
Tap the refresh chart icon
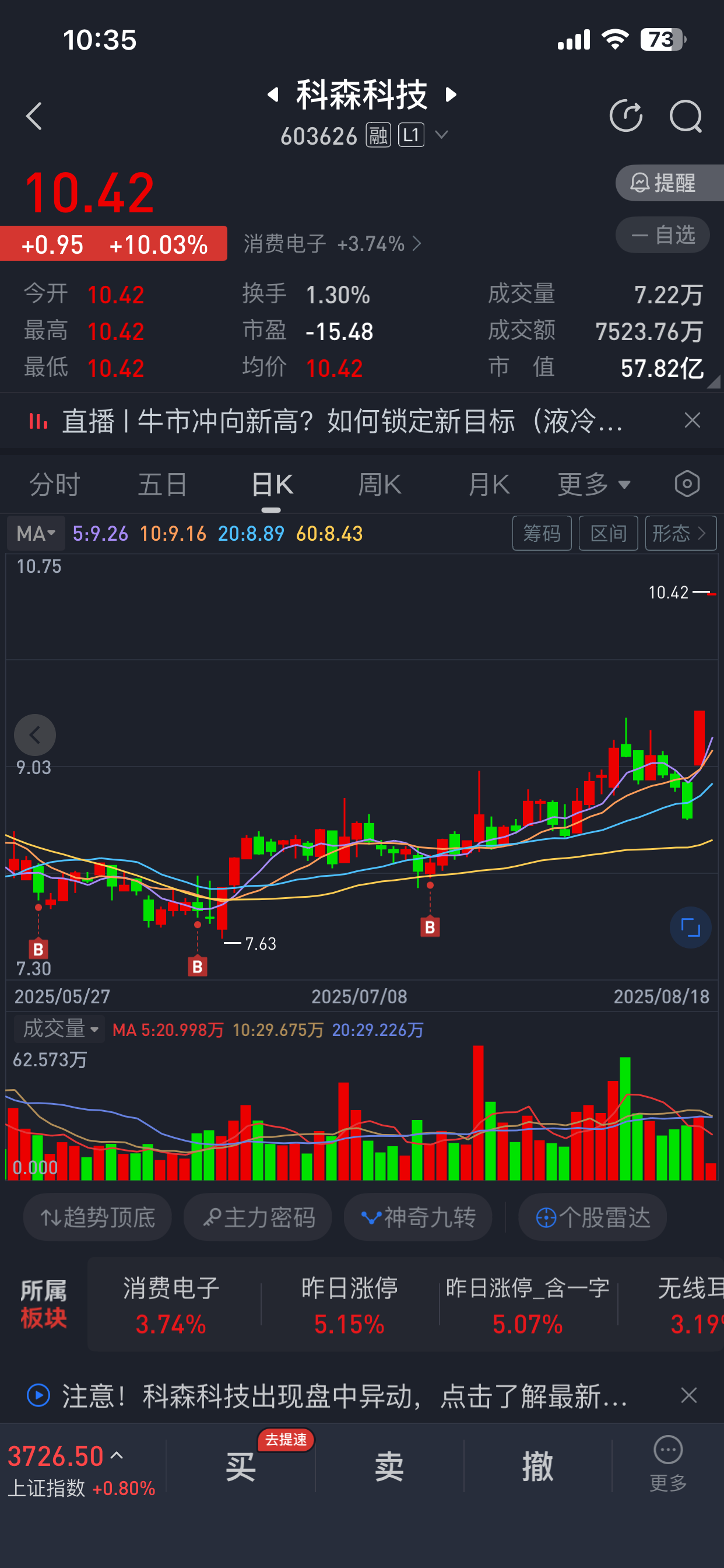(x=626, y=116)
